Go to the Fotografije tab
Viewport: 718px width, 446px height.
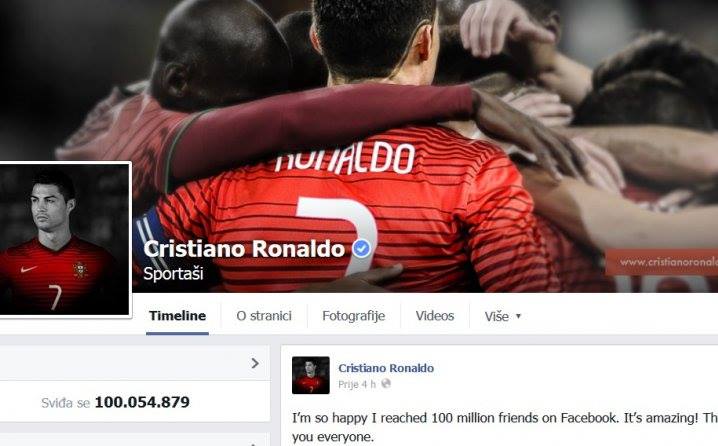coord(354,316)
